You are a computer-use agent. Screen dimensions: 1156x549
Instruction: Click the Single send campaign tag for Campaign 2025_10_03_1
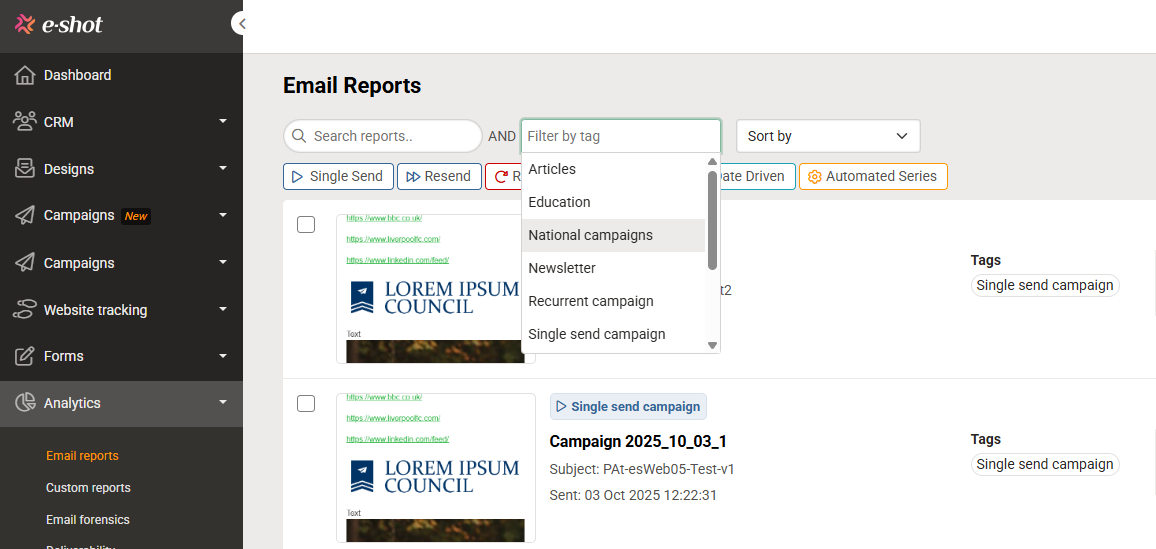click(1045, 464)
